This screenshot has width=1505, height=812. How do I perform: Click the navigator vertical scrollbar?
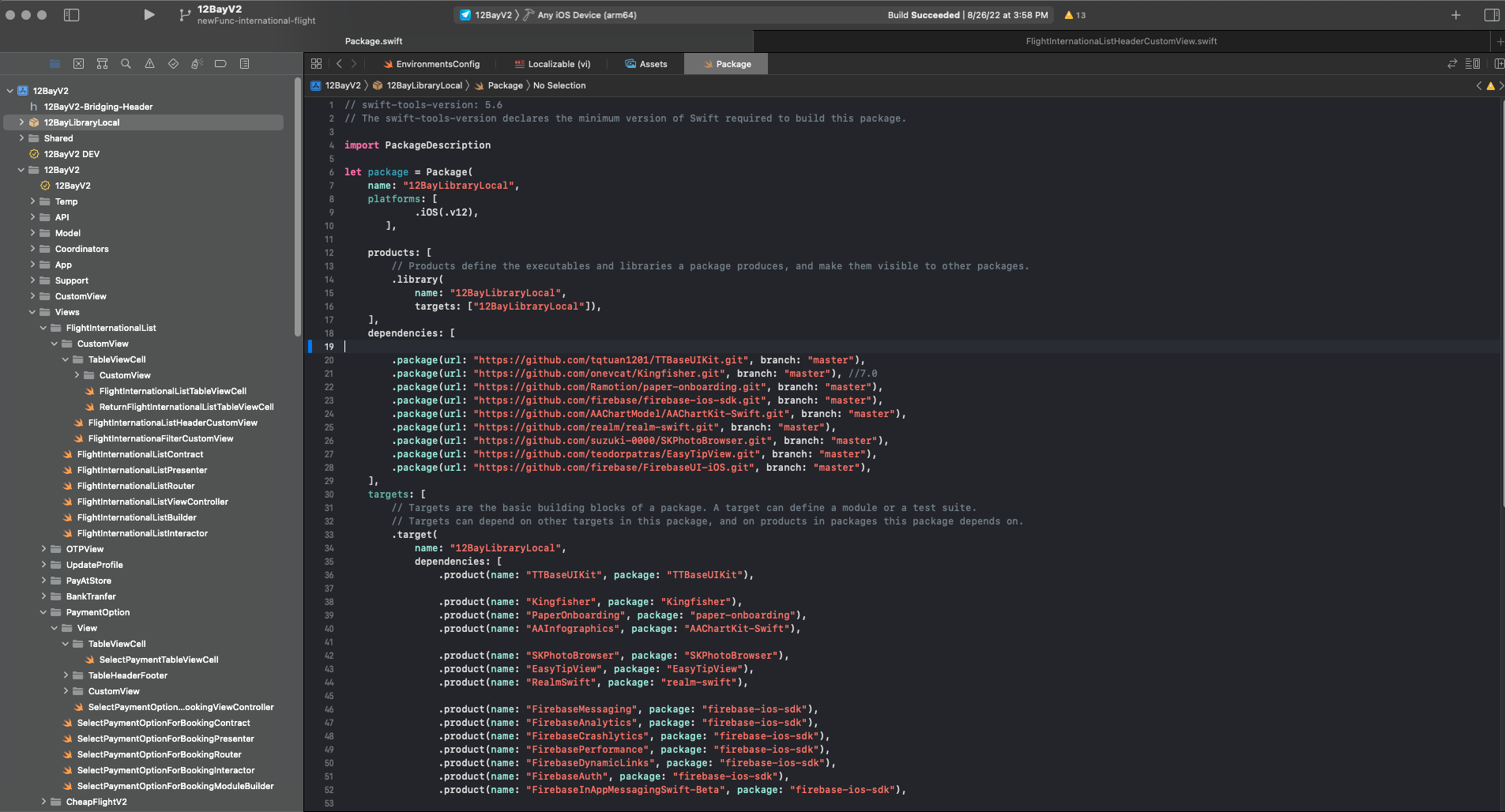click(298, 205)
